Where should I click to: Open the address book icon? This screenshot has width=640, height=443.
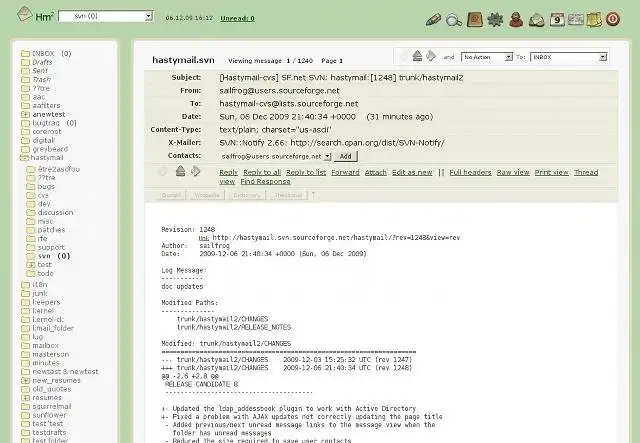point(475,19)
